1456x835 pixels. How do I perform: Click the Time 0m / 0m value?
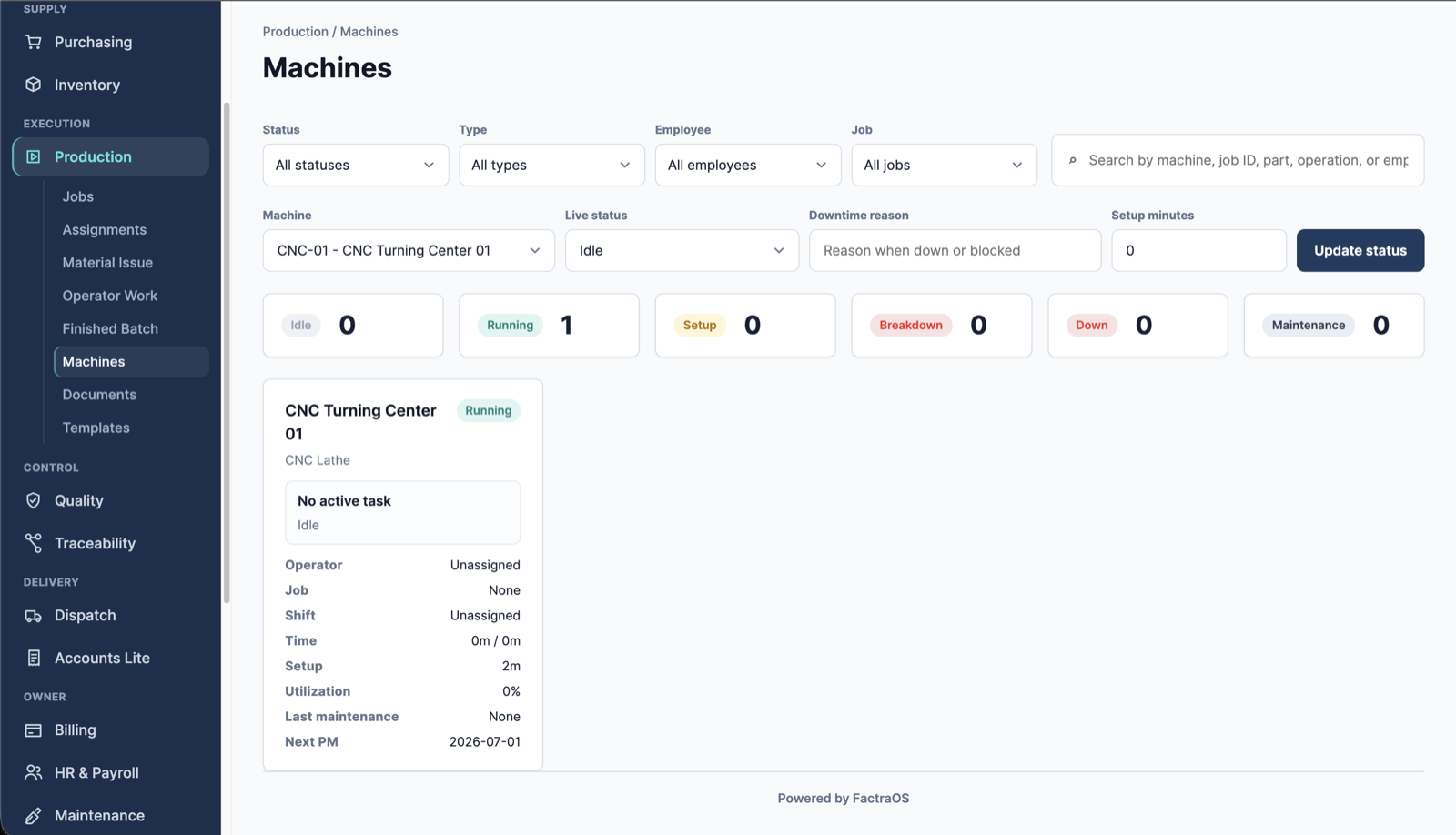click(x=496, y=640)
